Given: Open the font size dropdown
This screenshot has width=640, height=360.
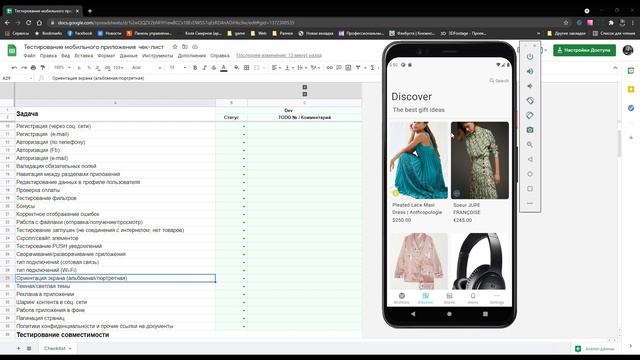Looking at the screenshot, I should pos(178,67).
